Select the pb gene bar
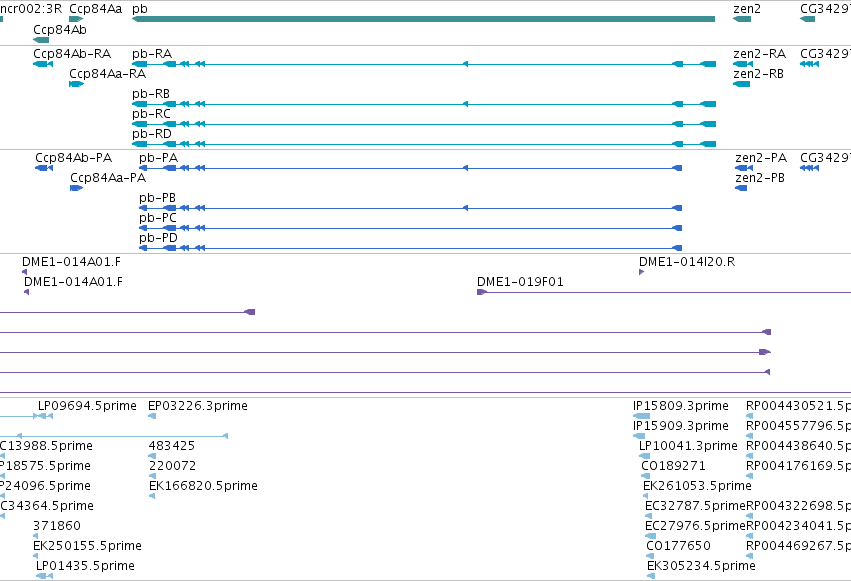Screen dimensions: 851x581 423,19
